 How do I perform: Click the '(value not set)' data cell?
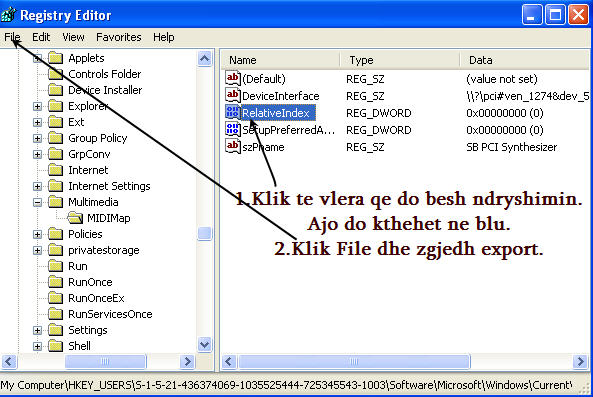[x=501, y=79]
